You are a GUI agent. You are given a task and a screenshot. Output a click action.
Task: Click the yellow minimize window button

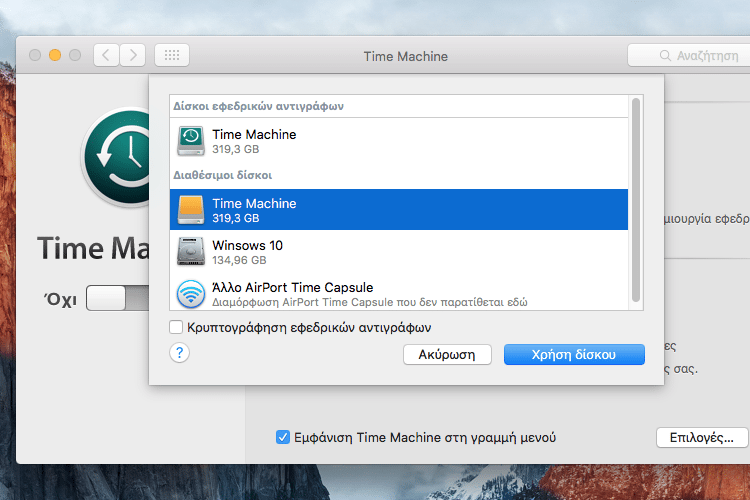point(55,55)
